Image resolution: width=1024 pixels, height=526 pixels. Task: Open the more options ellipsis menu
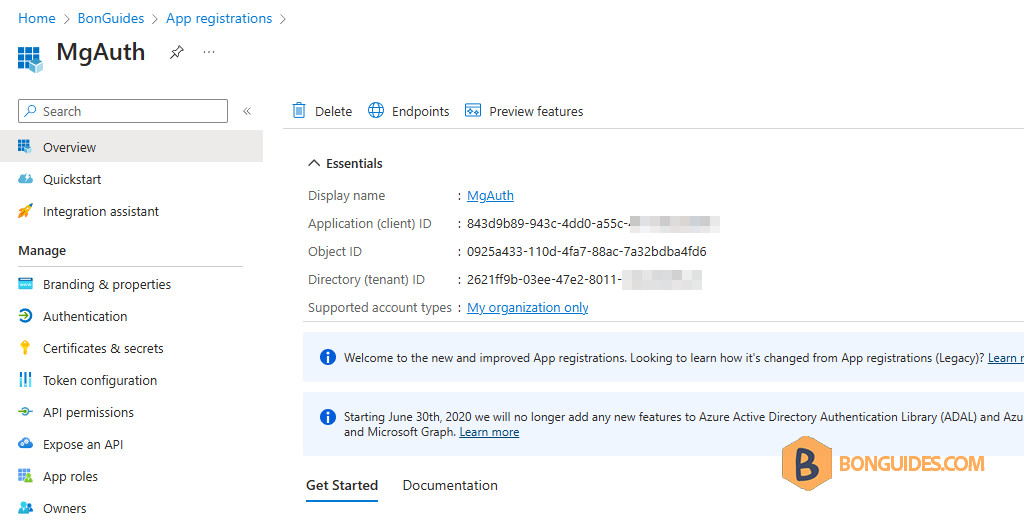pyautogui.click(x=209, y=52)
